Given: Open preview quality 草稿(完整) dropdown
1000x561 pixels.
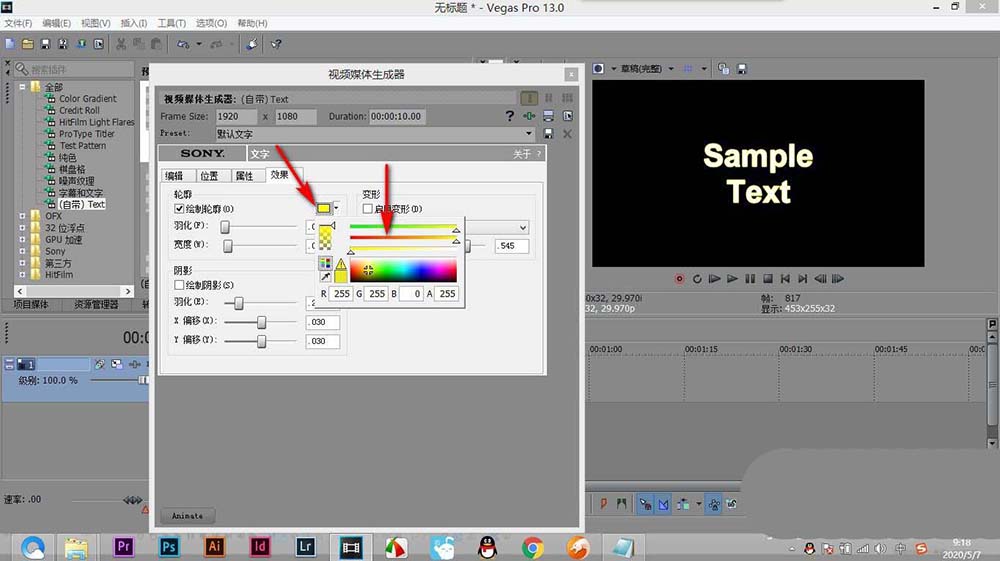Looking at the screenshot, I should coord(671,69).
